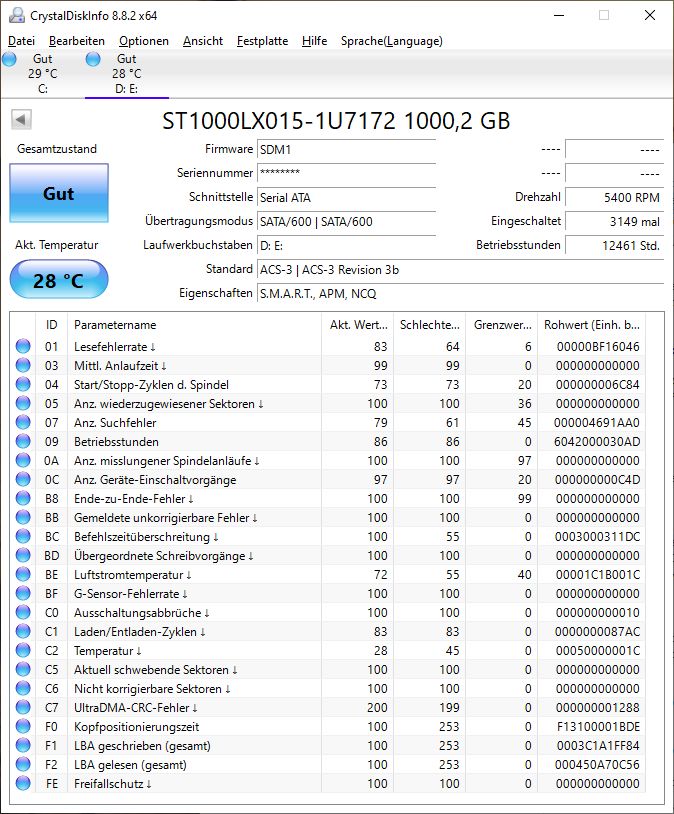Click the status orb for Anz. misslungener Spindelanläufe
The height and width of the screenshot is (814, 674).
pyautogui.click(x=23, y=460)
